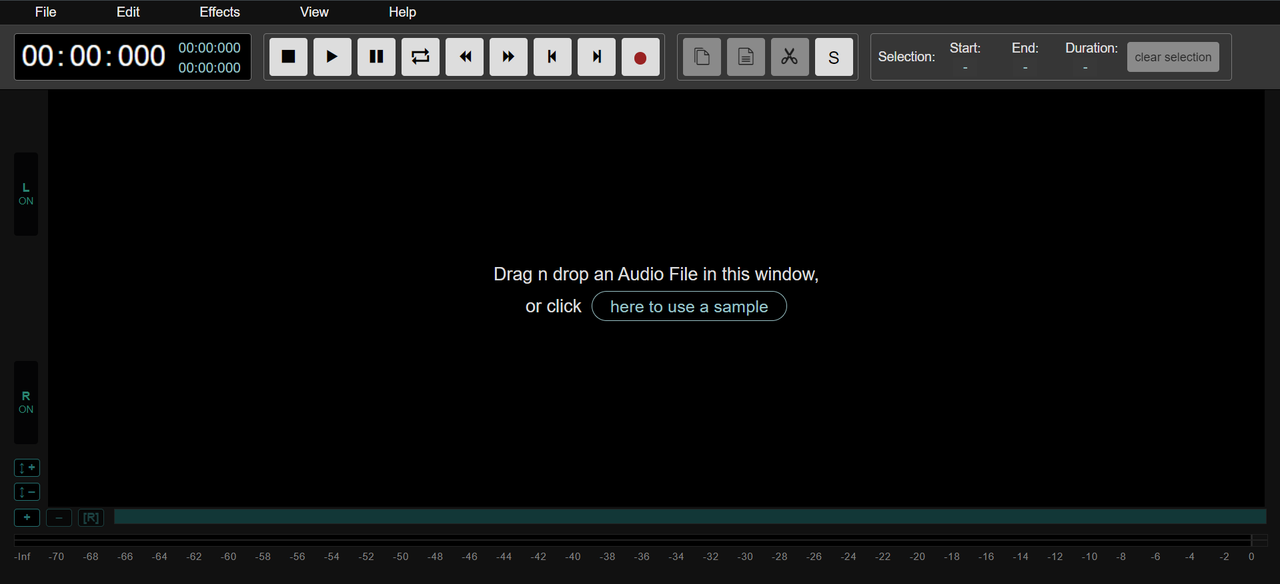
Task: Jump to the end of the track
Action: coord(596,57)
